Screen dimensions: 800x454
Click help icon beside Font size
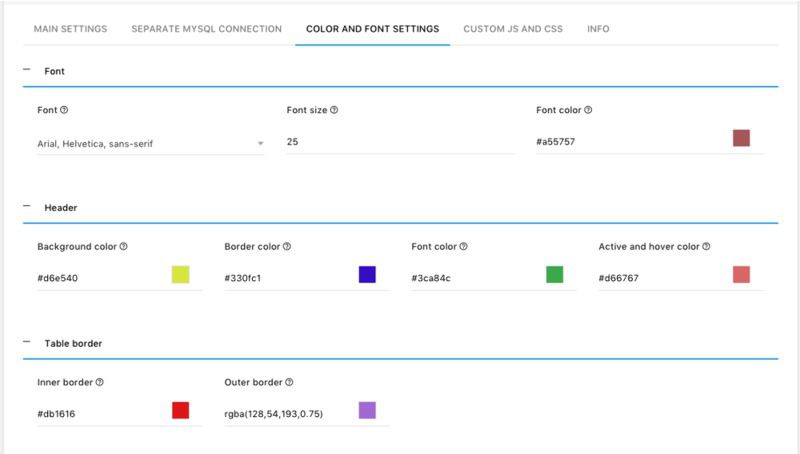pos(333,110)
